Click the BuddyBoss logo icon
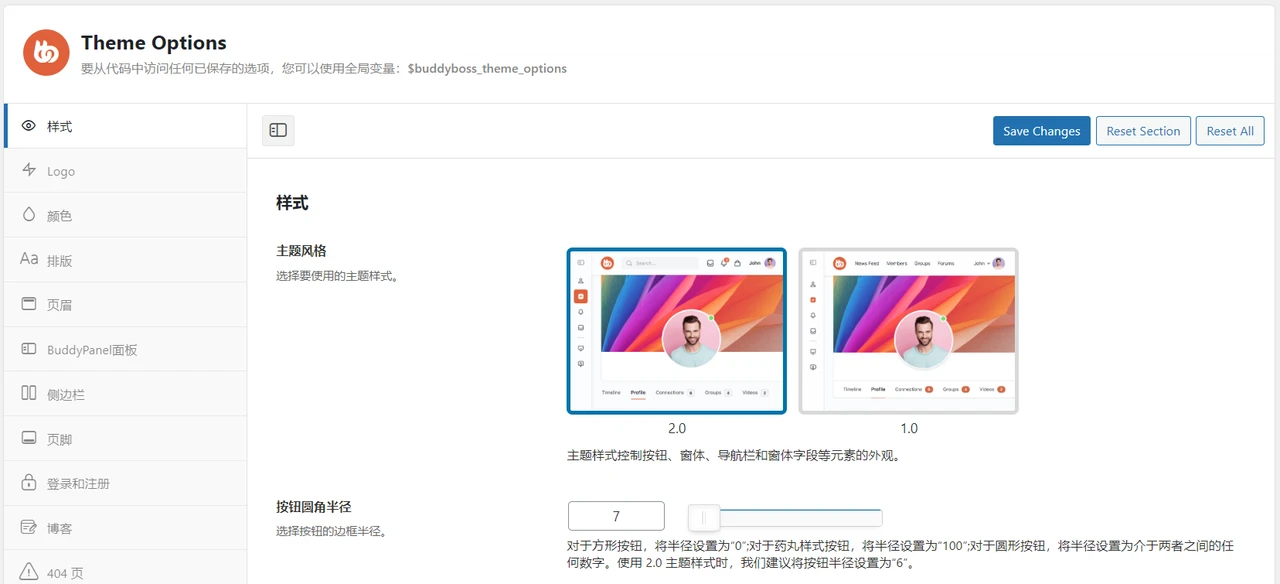 click(x=46, y=53)
